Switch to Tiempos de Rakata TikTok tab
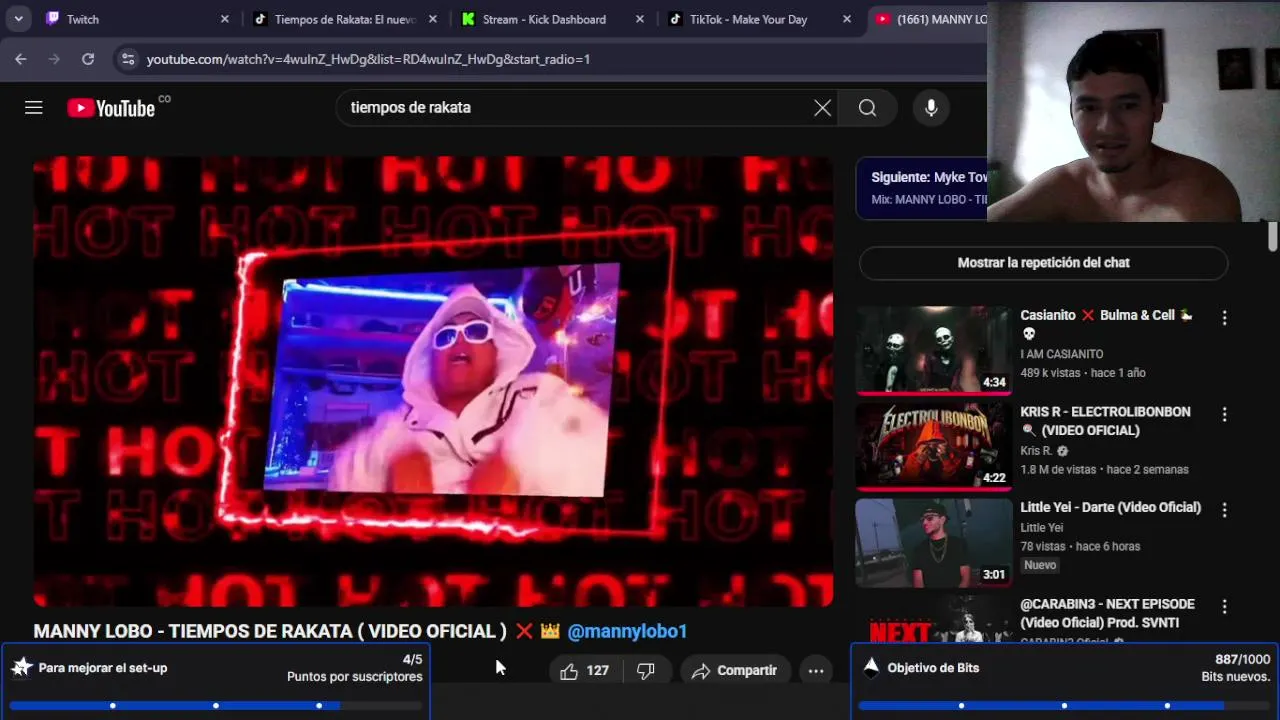 [x=345, y=19]
